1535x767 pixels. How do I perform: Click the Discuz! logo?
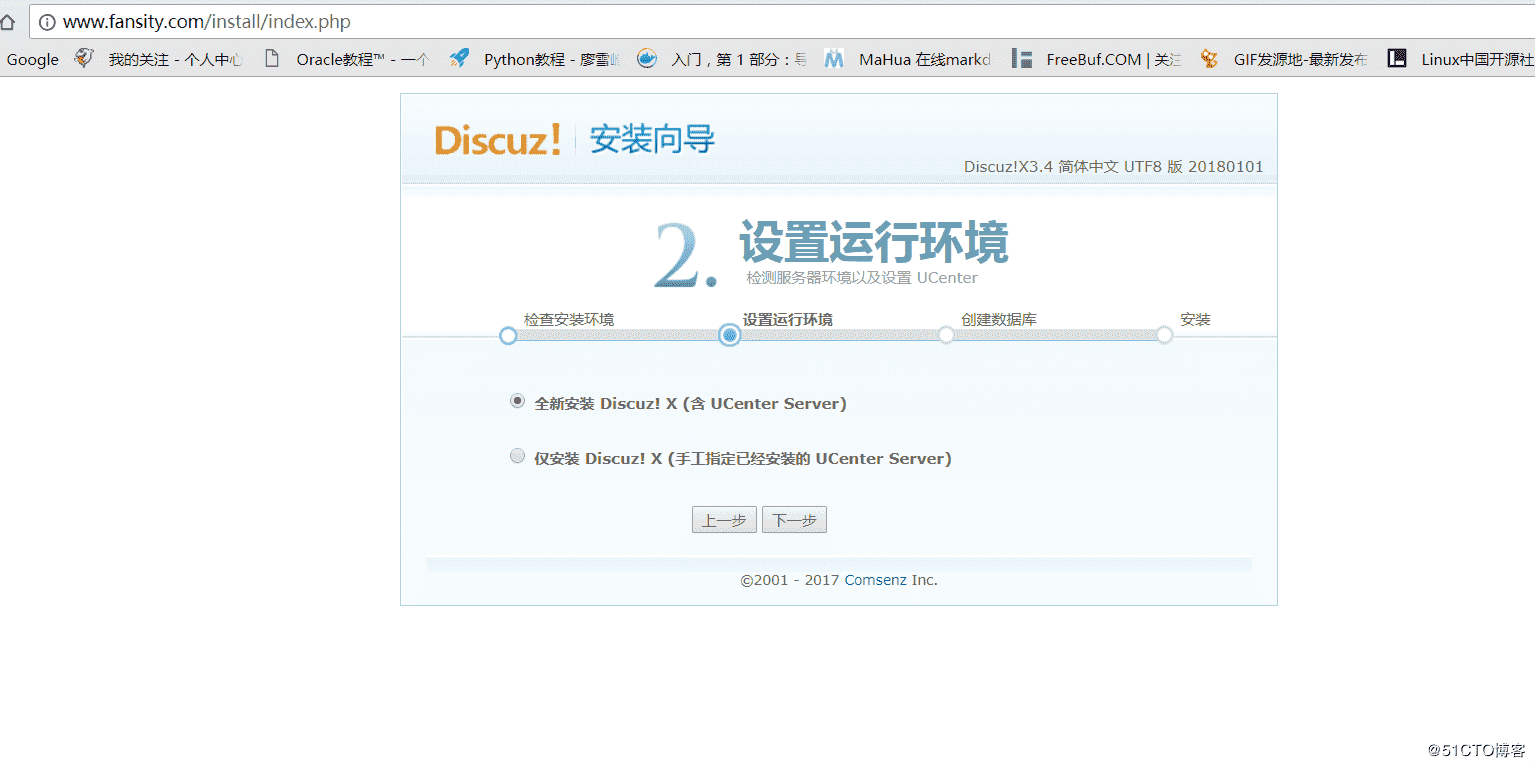[498, 140]
